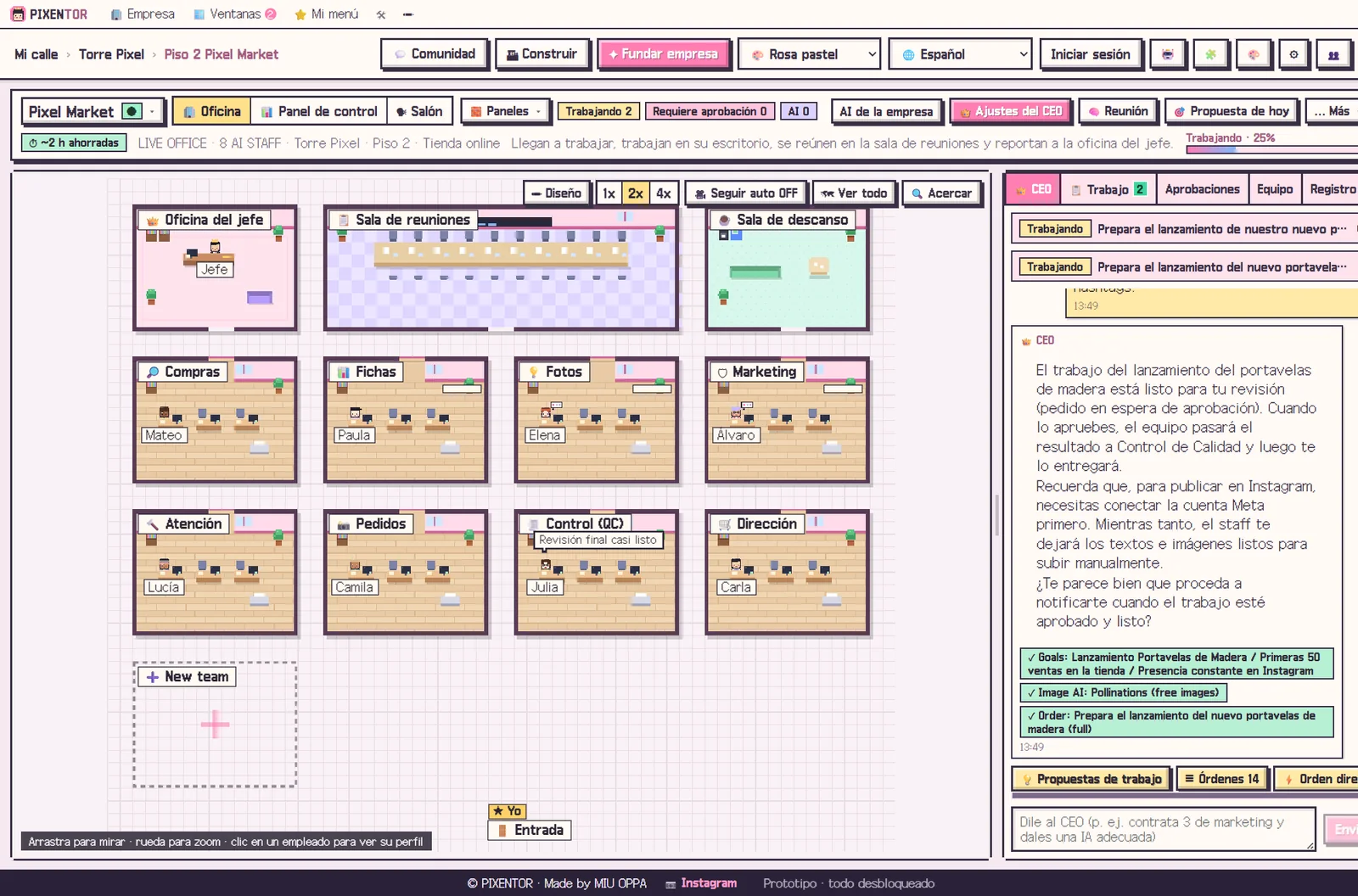Select employee Paula in Fichas room
The image size is (1358, 896).
pyautogui.click(x=355, y=415)
